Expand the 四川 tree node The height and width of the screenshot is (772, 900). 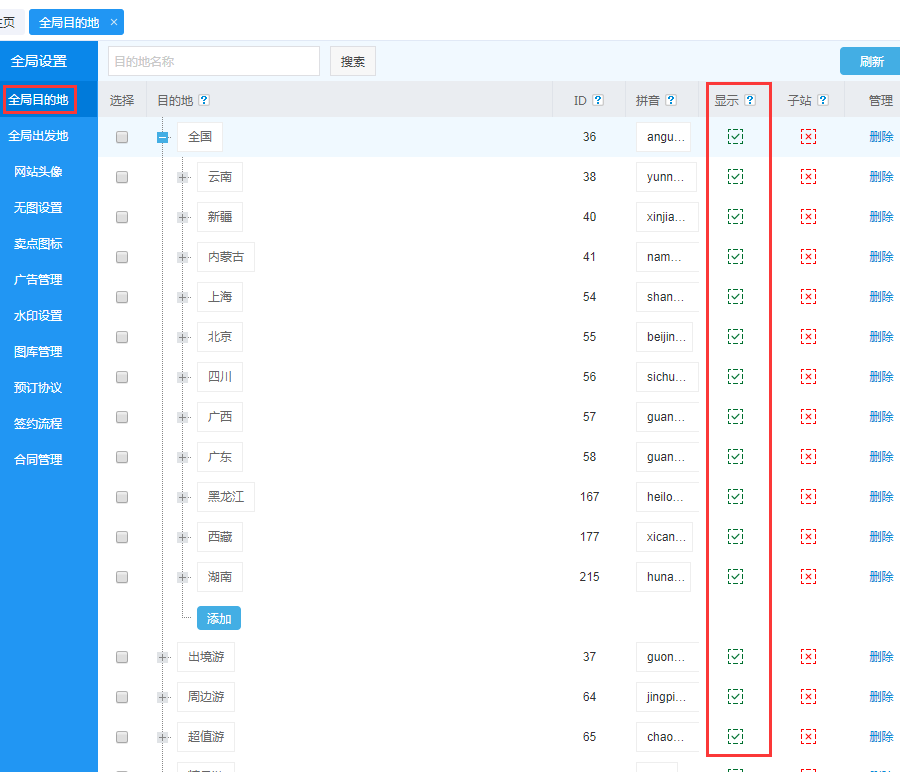(183, 377)
